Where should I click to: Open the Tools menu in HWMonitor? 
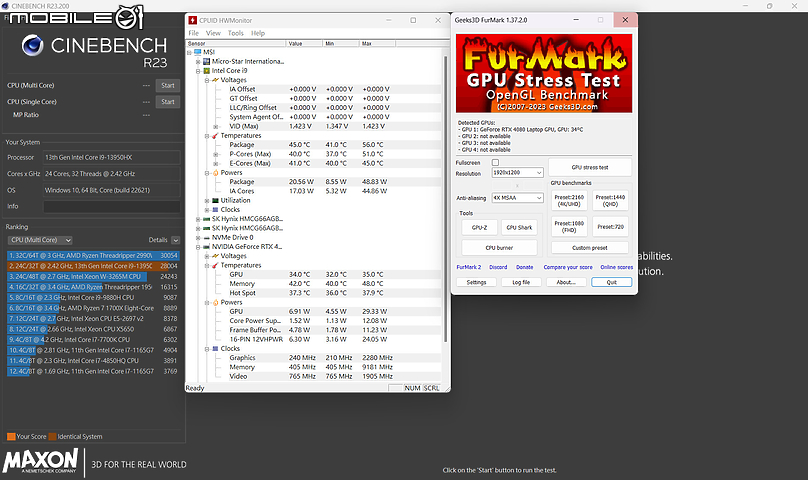(235, 33)
